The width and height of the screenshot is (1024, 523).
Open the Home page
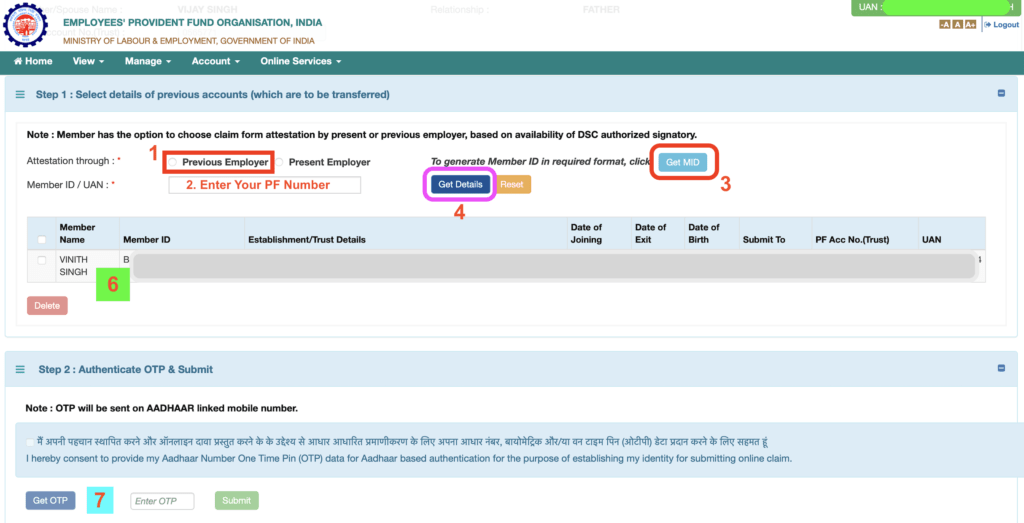click(x=33, y=61)
